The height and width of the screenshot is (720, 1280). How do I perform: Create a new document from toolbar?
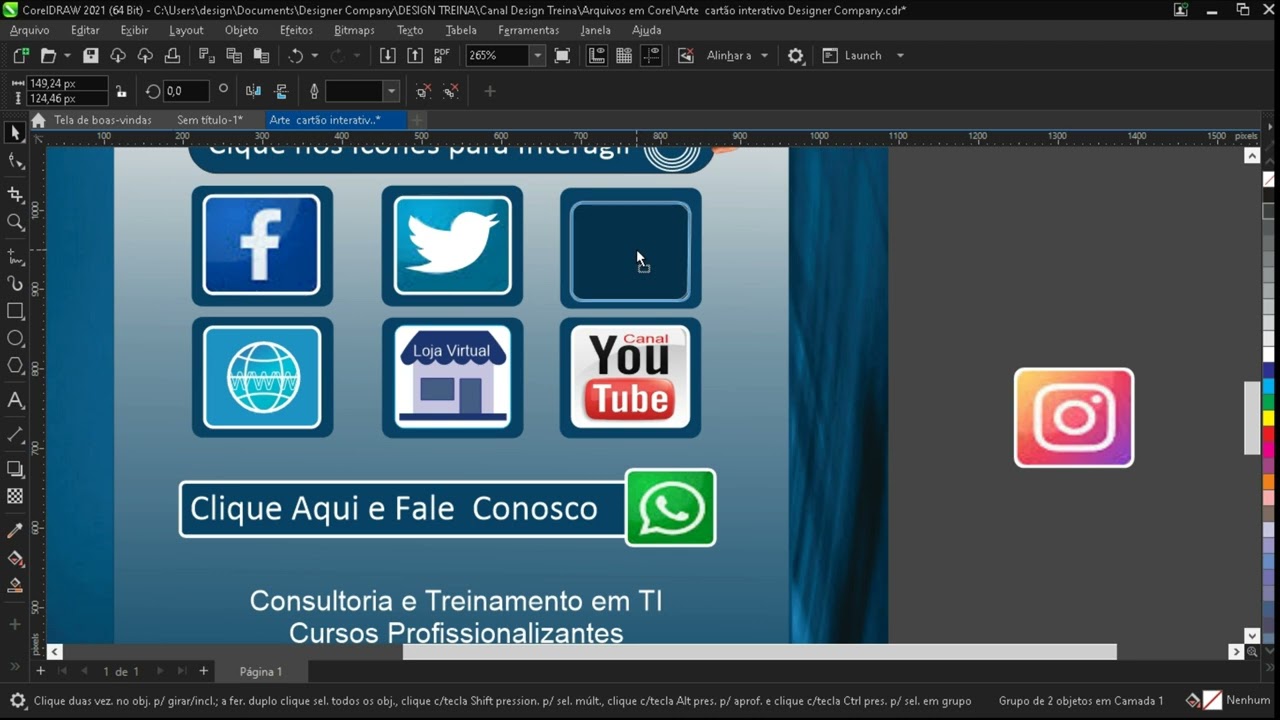click(x=21, y=56)
